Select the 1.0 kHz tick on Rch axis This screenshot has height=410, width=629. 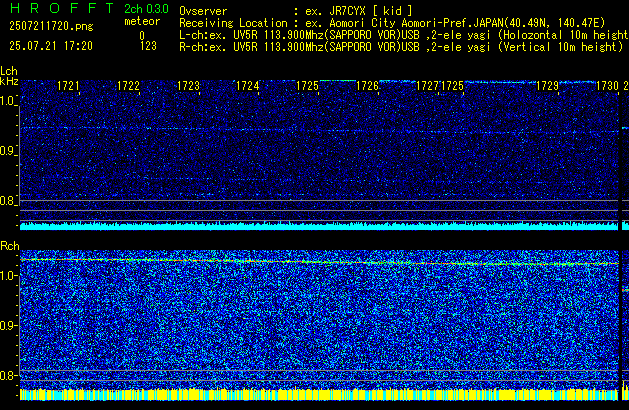coord(9,276)
